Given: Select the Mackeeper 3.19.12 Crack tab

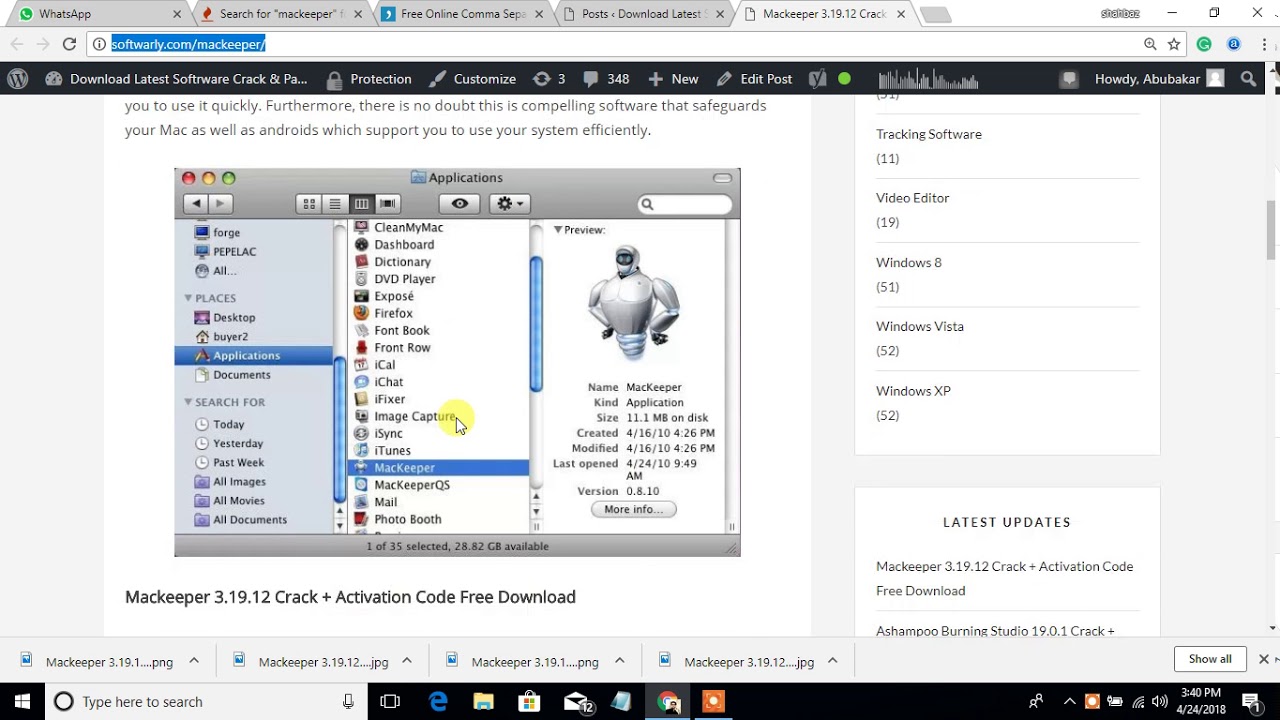Looking at the screenshot, I should (x=825, y=14).
